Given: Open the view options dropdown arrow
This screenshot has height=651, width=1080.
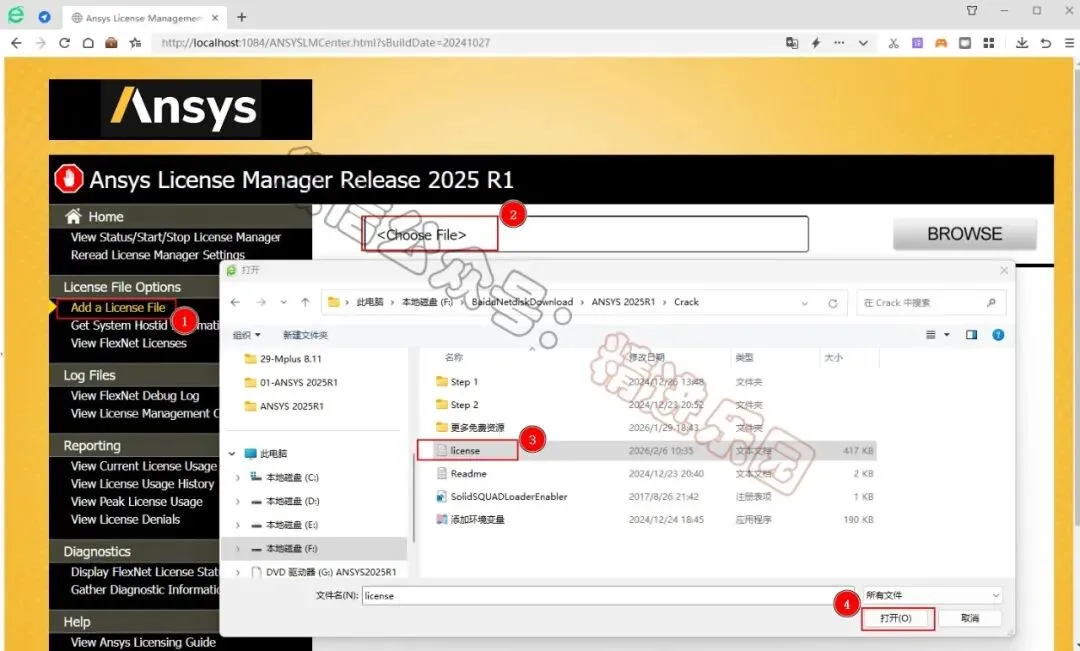Looking at the screenshot, I should click(x=946, y=335).
